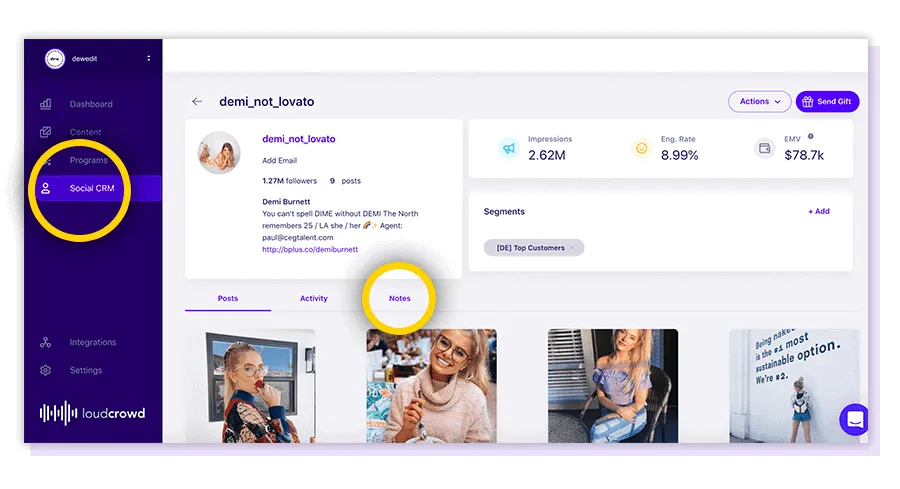
Task: Click the paul@cegtalent.com email text
Action: 297,237
